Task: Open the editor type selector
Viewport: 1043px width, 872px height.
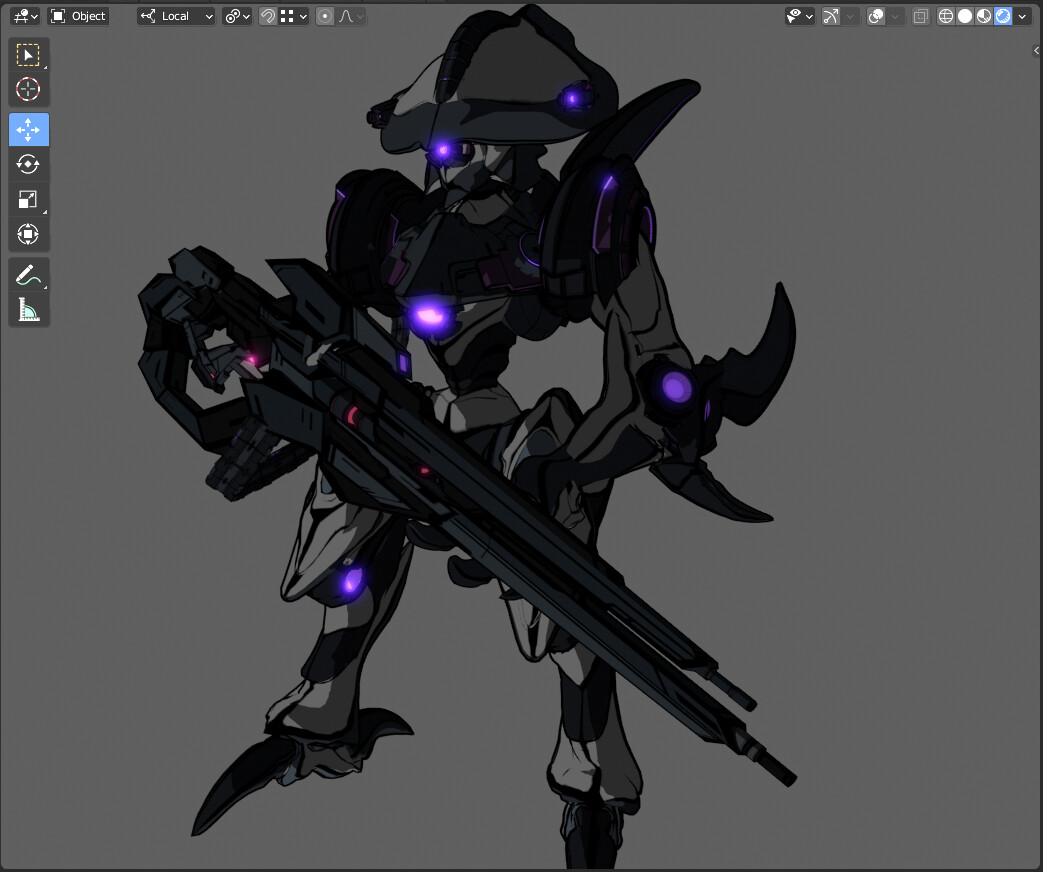Action: tap(21, 16)
